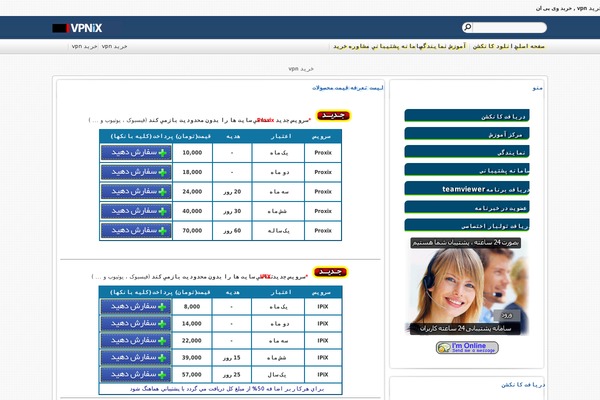Click the لیست تعرفه قیمت محصولات heading link
Screen dimensions: 600x400
347,88
